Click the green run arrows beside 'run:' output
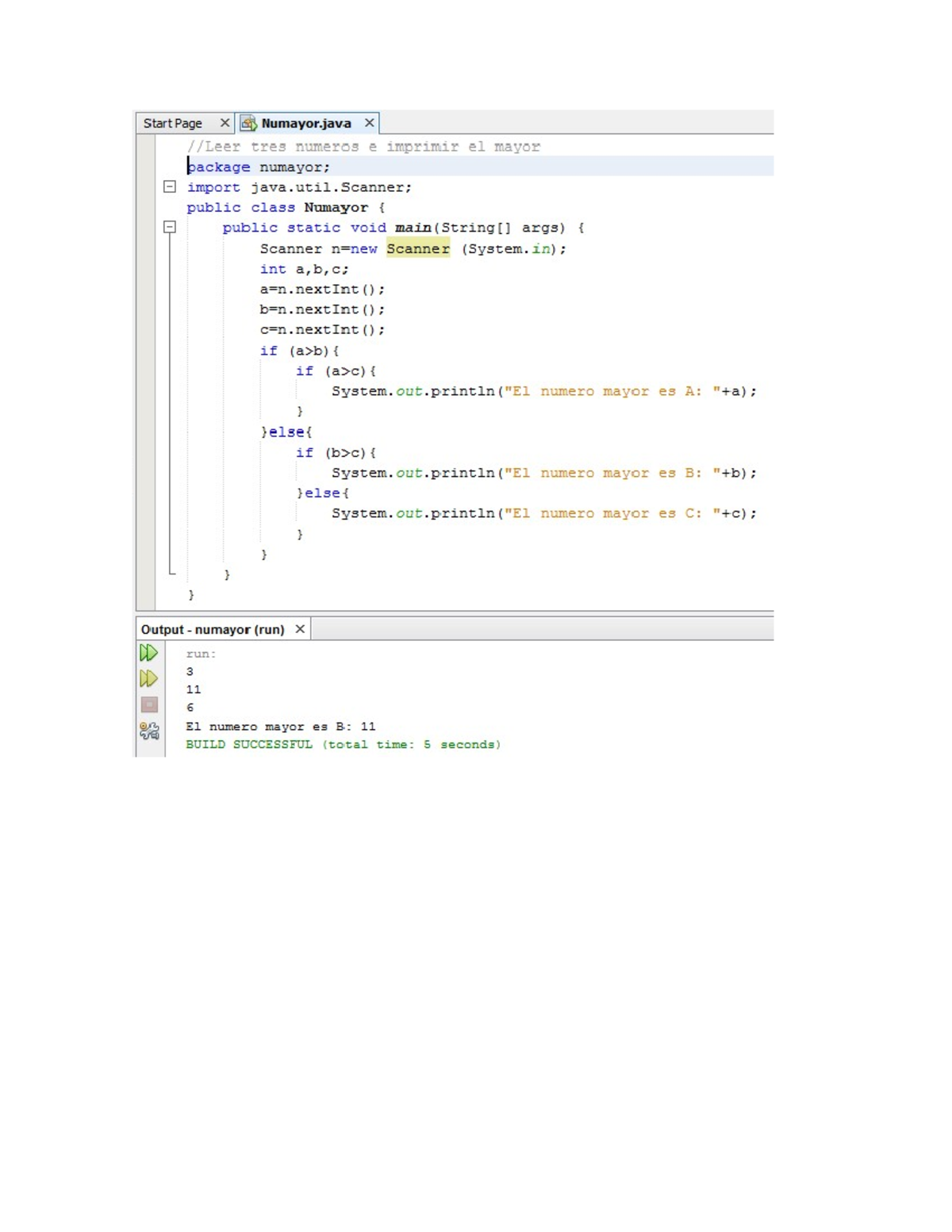This screenshot has width=952, height=1232. tap(149, 654)
